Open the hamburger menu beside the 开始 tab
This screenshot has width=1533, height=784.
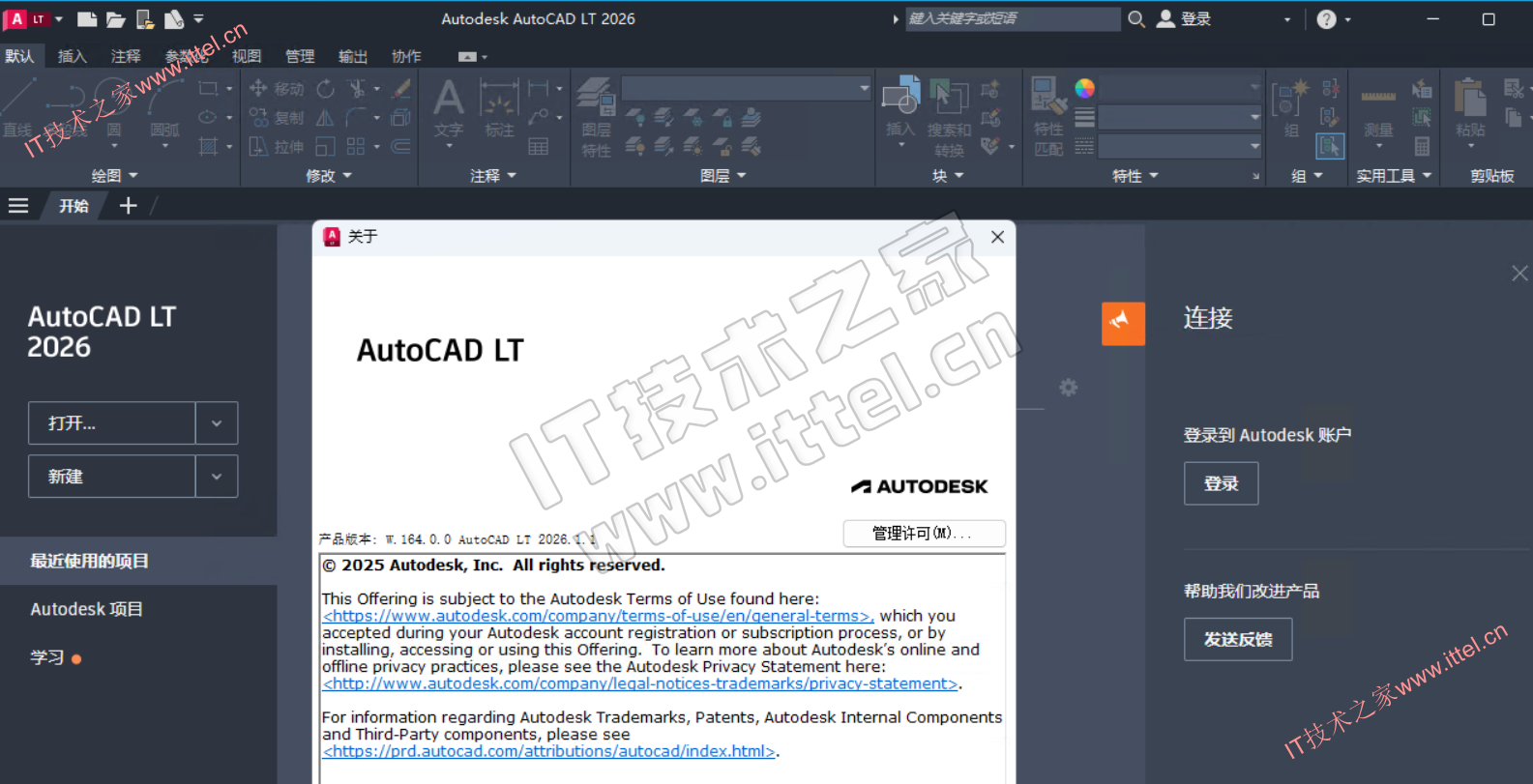pos(18,206)
